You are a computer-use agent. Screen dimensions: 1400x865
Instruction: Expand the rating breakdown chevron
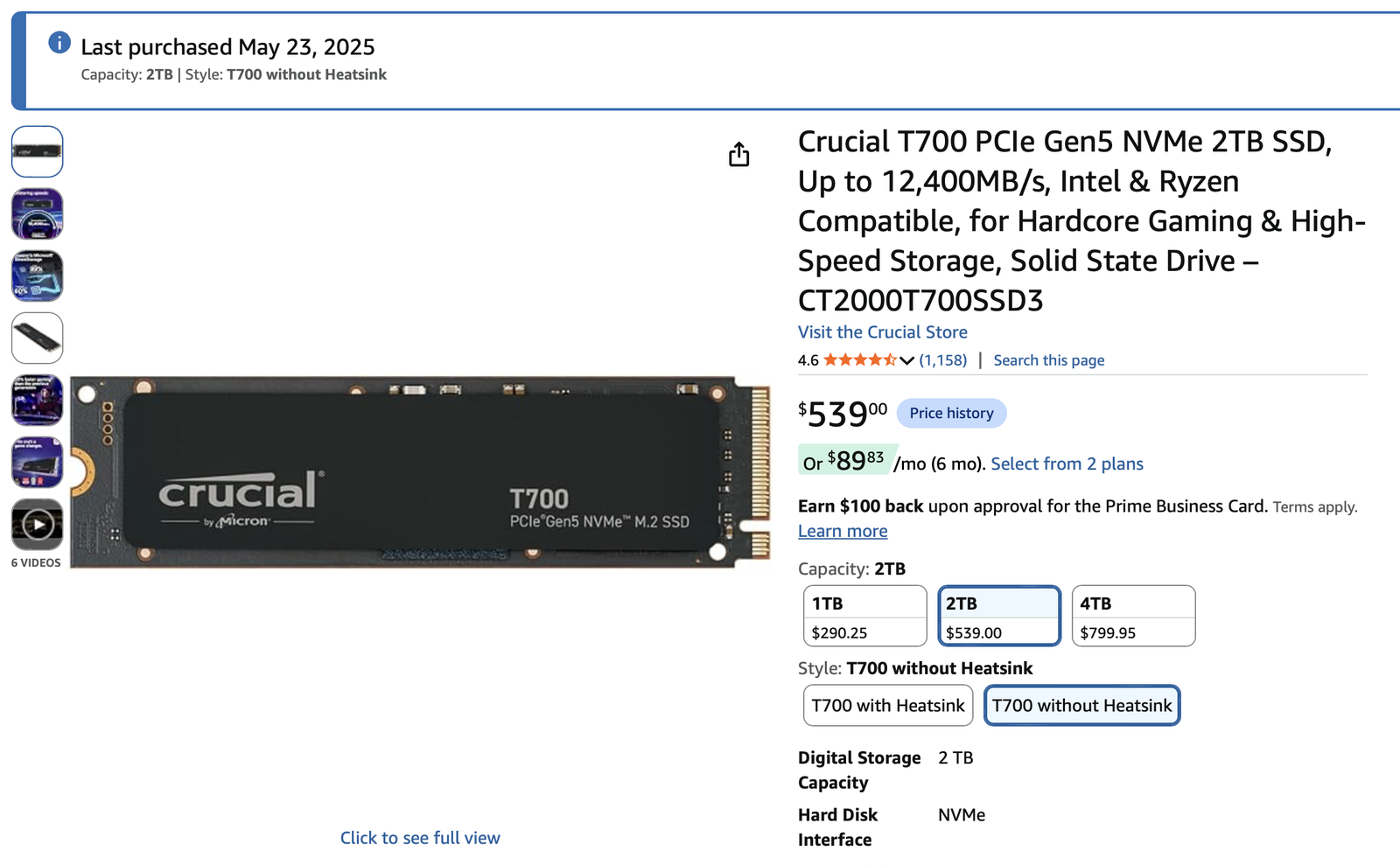[907, 360]
